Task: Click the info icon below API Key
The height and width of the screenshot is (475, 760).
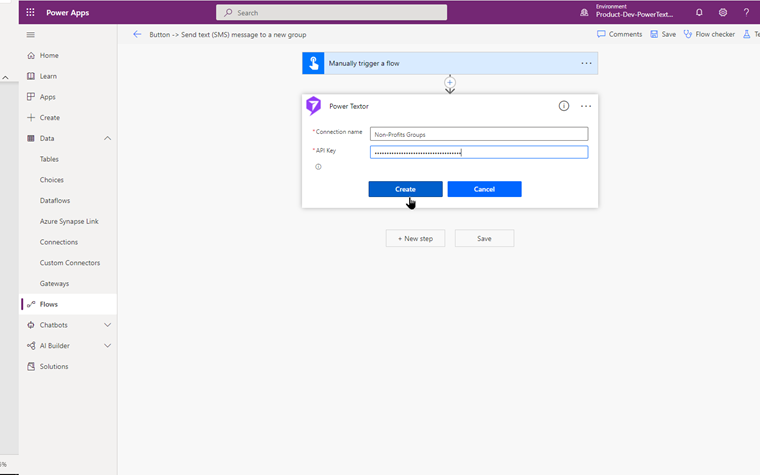Action: [318, 167]
